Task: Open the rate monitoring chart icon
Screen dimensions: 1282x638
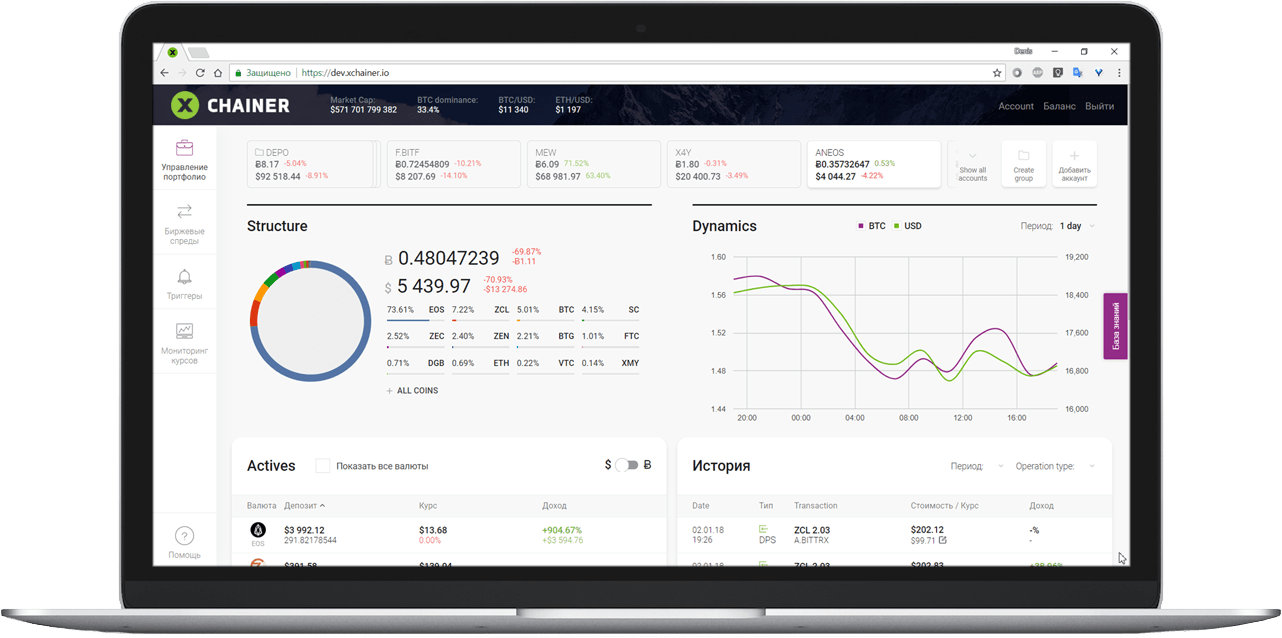Action: coord(184,331)
